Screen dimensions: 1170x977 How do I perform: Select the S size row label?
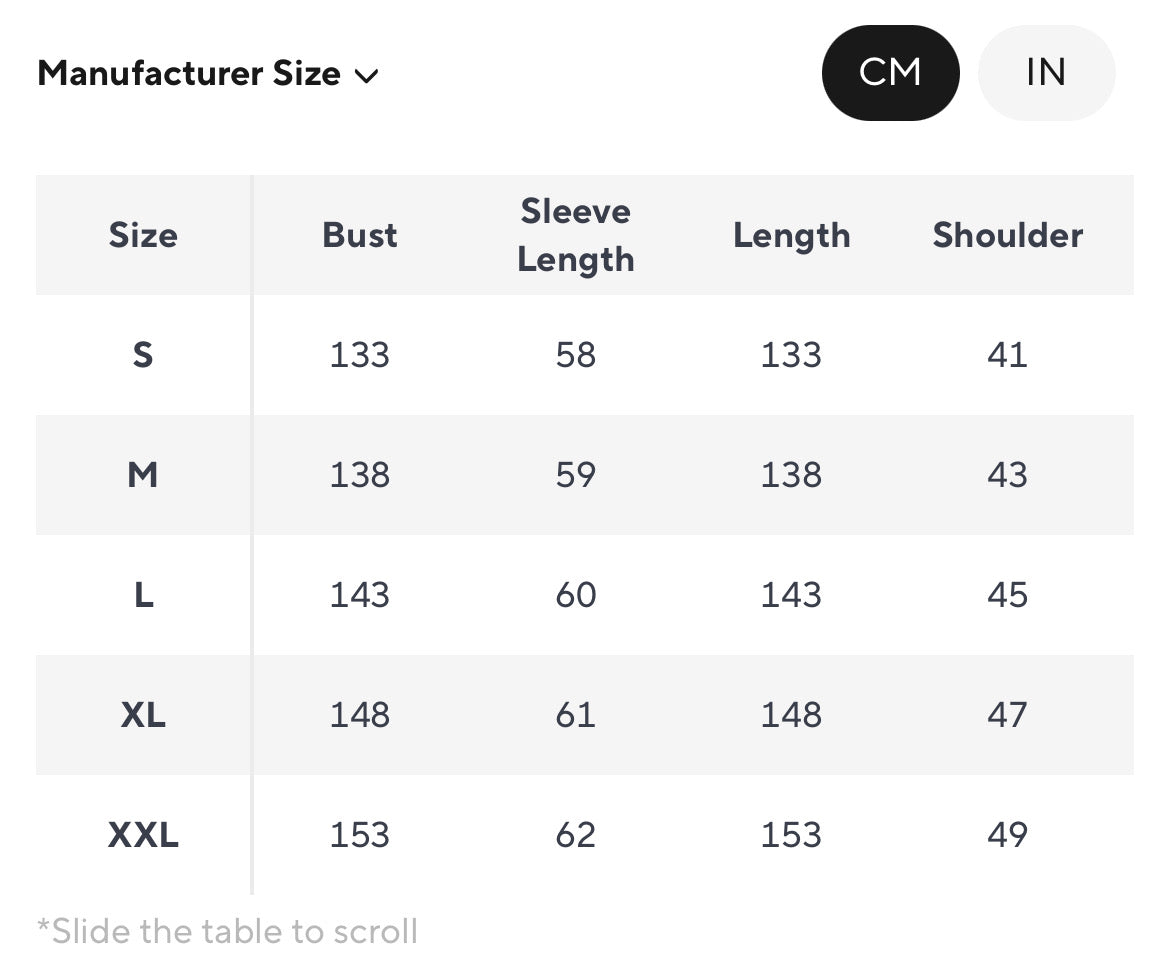point(143,355)
